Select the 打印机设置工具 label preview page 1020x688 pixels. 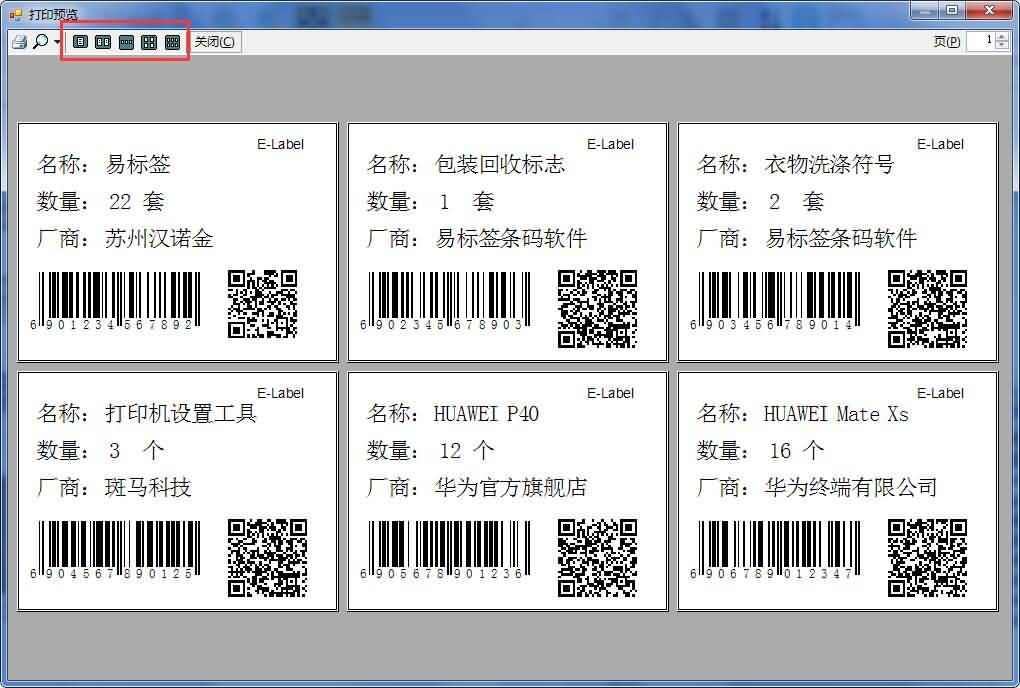(178, 491)
